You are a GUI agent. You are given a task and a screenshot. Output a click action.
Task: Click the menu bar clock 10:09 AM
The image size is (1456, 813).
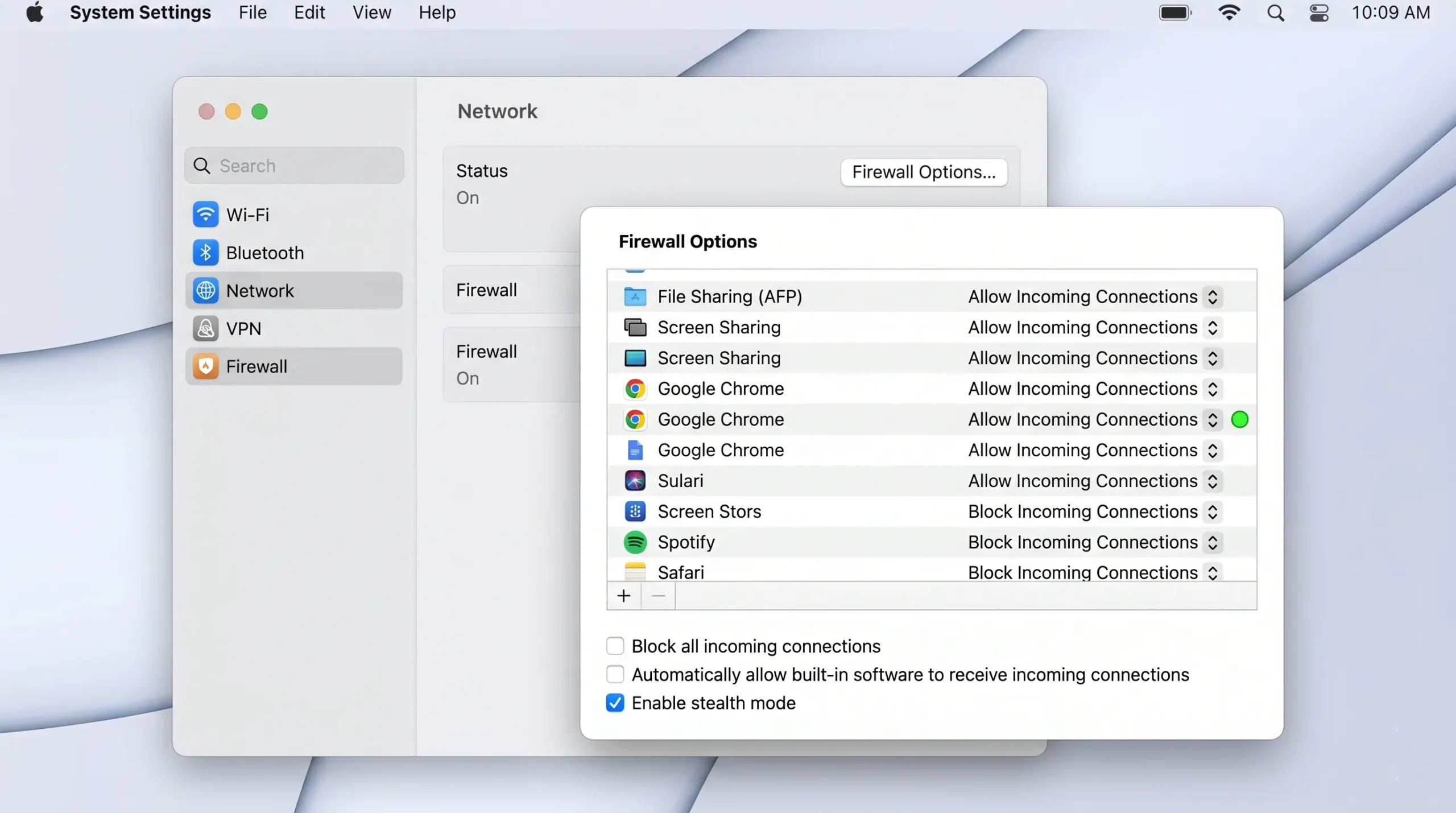pyautogui.click(x=1391, y=13)
